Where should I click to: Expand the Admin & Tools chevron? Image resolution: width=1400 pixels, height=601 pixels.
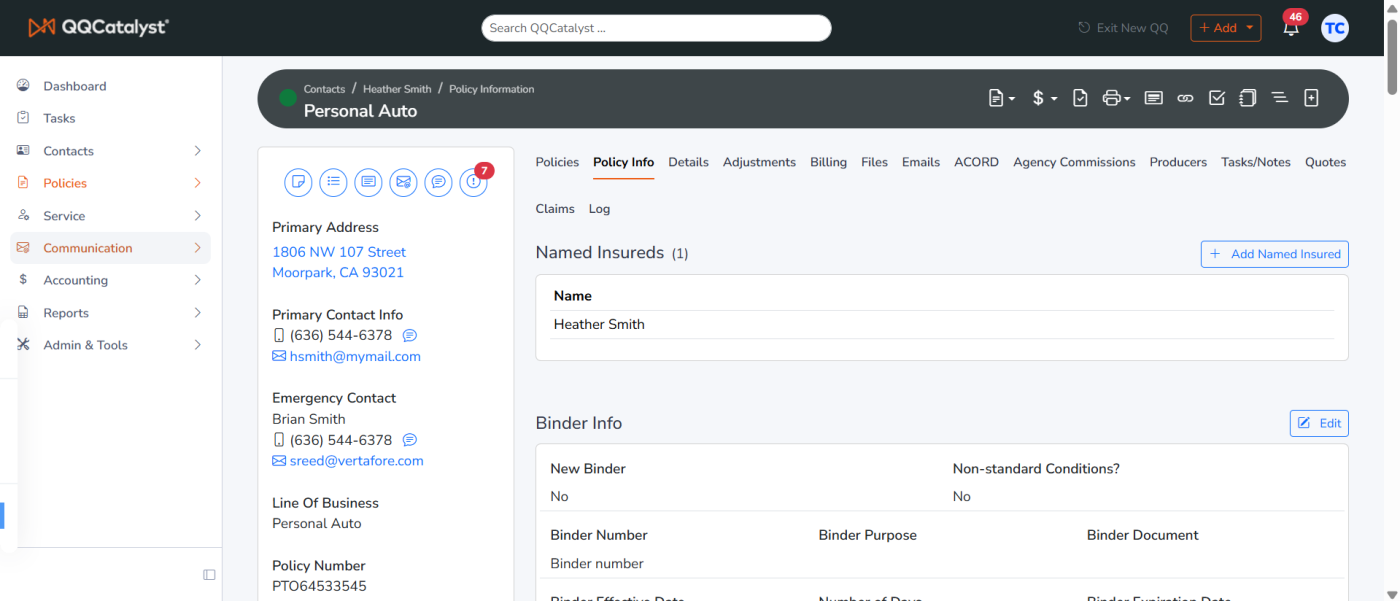pos(197,345)
